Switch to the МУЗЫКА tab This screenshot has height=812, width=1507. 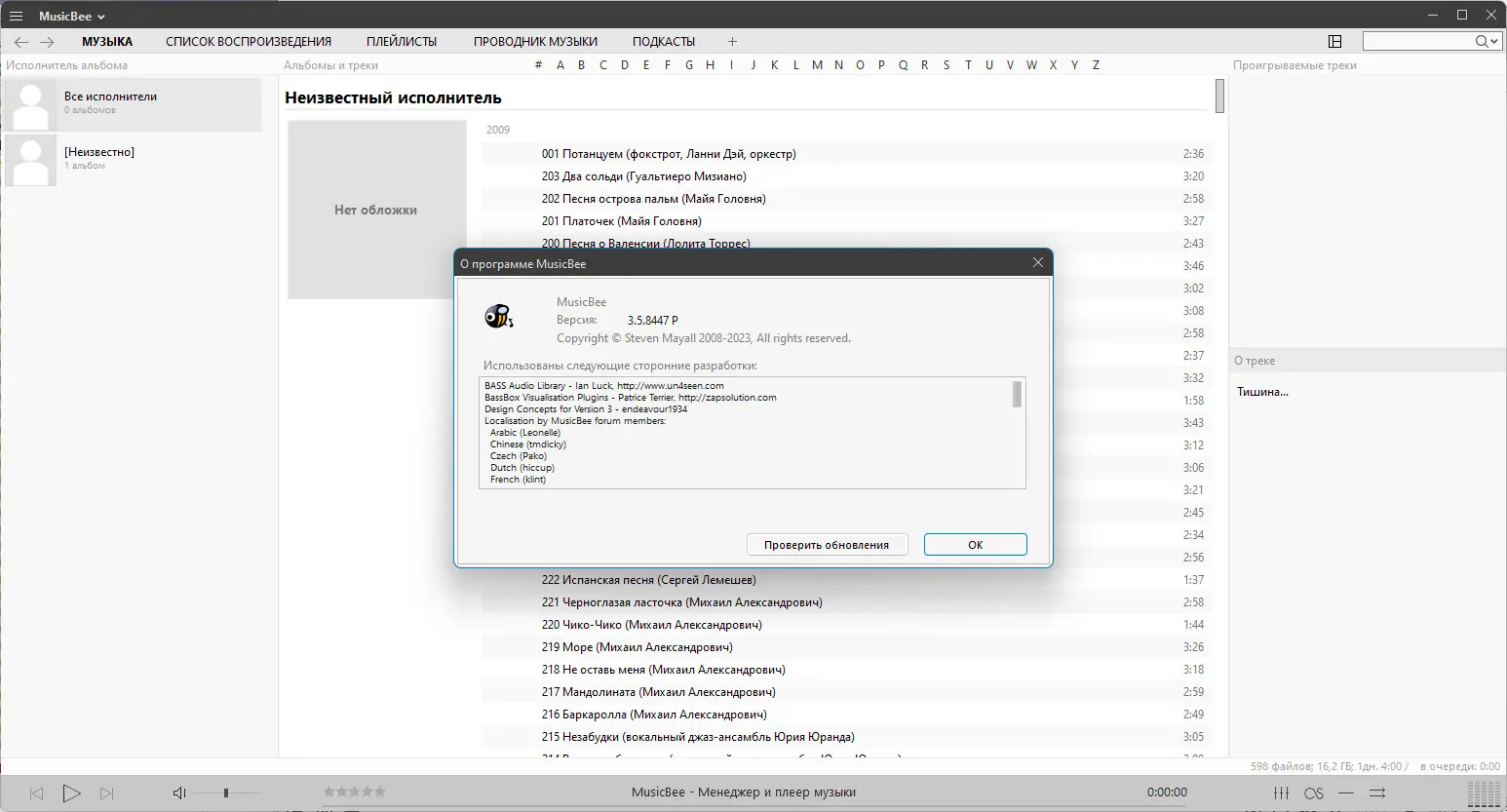click(107, 42)
